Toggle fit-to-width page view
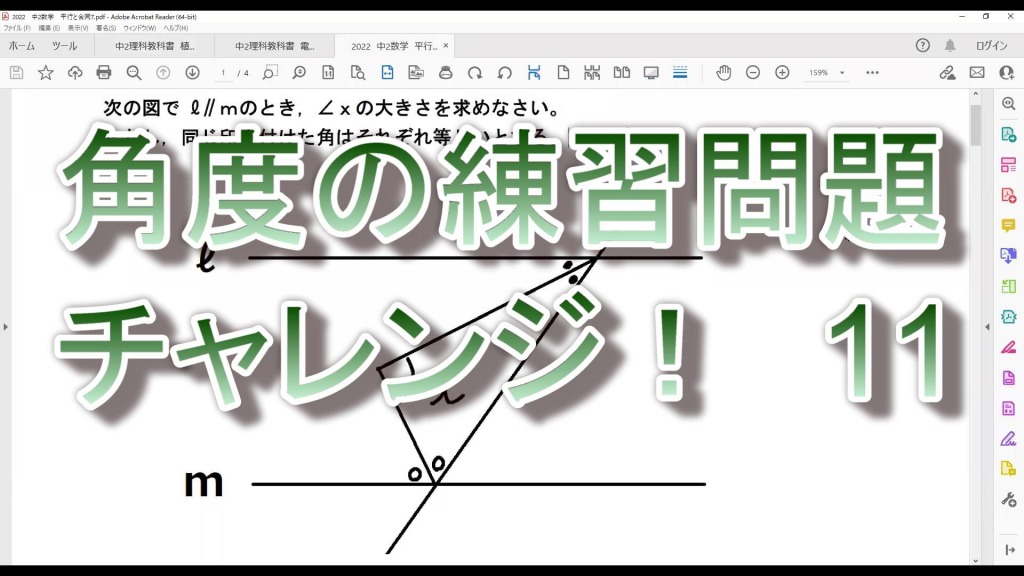1024x576 pixels. 388,73
